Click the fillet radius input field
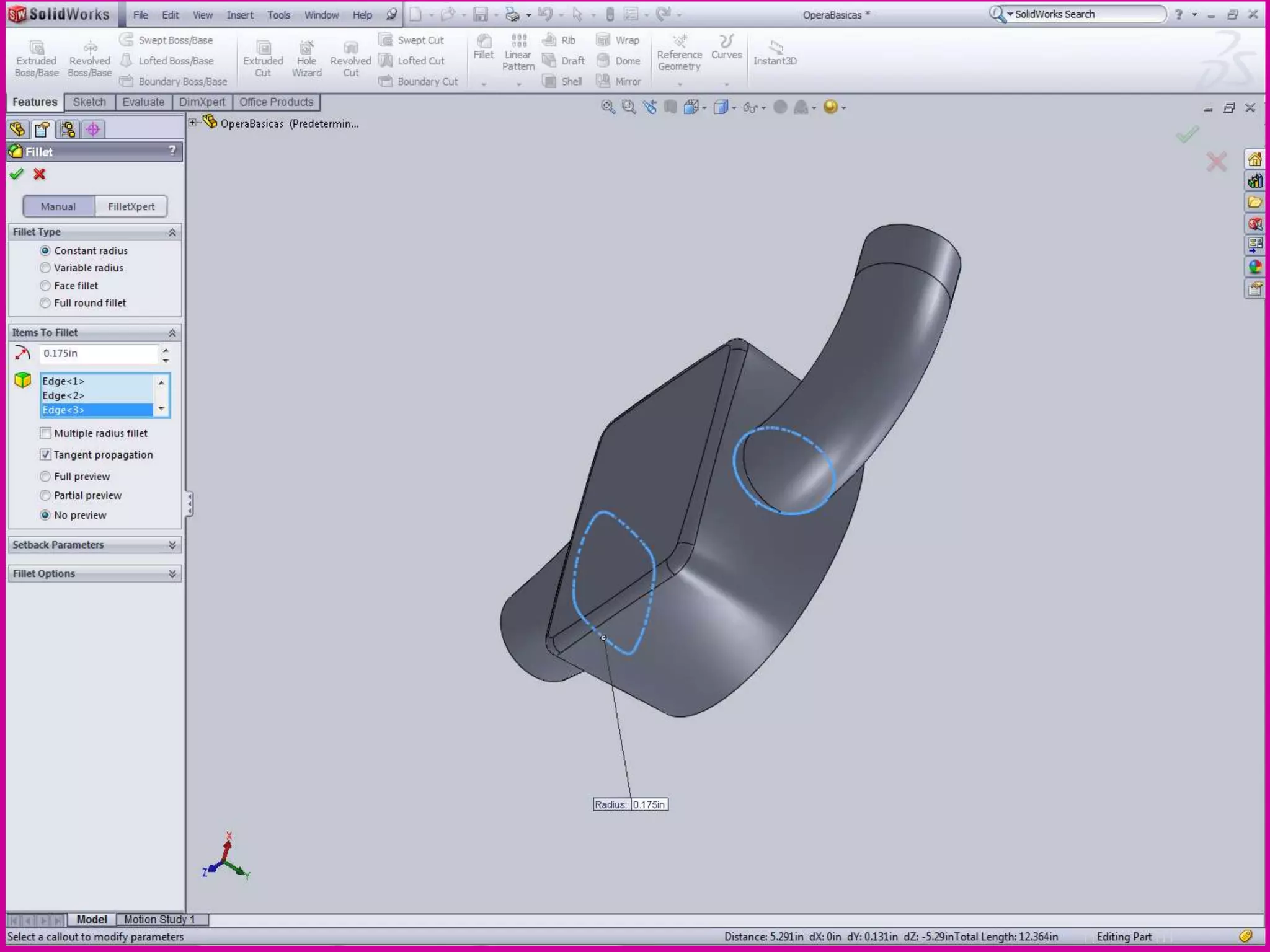Viewport: 1270px width, 952px height. pos(98,353)
